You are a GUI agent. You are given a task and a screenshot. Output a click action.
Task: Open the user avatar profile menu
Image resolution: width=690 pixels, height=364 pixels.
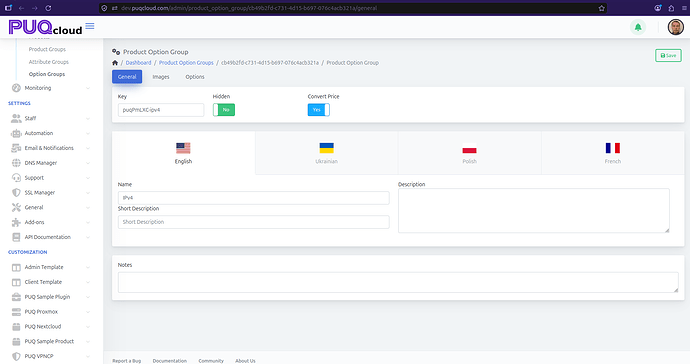click(675, 27)
